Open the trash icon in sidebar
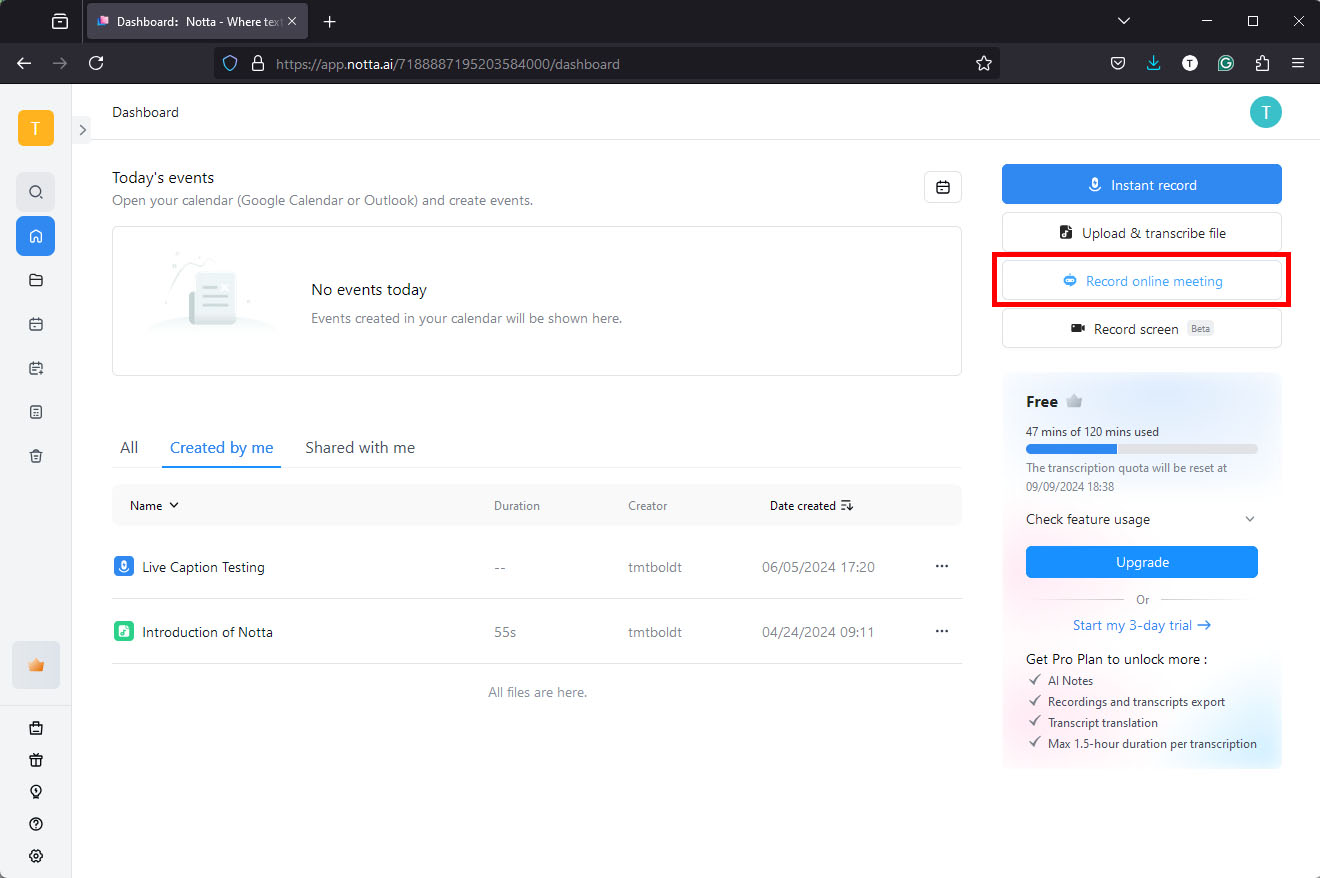The image size is (1320, 878). (36, 456)
